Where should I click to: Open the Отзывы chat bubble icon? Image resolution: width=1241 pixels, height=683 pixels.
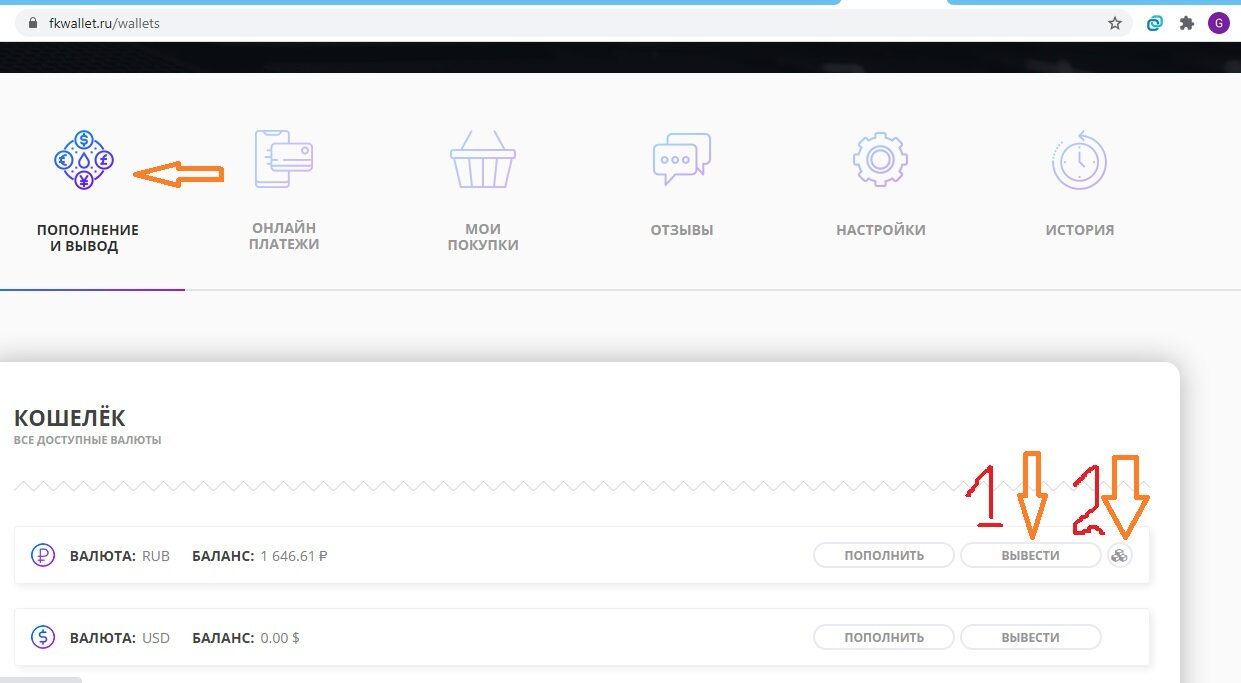pyautogui.click(x=681, y=159)
